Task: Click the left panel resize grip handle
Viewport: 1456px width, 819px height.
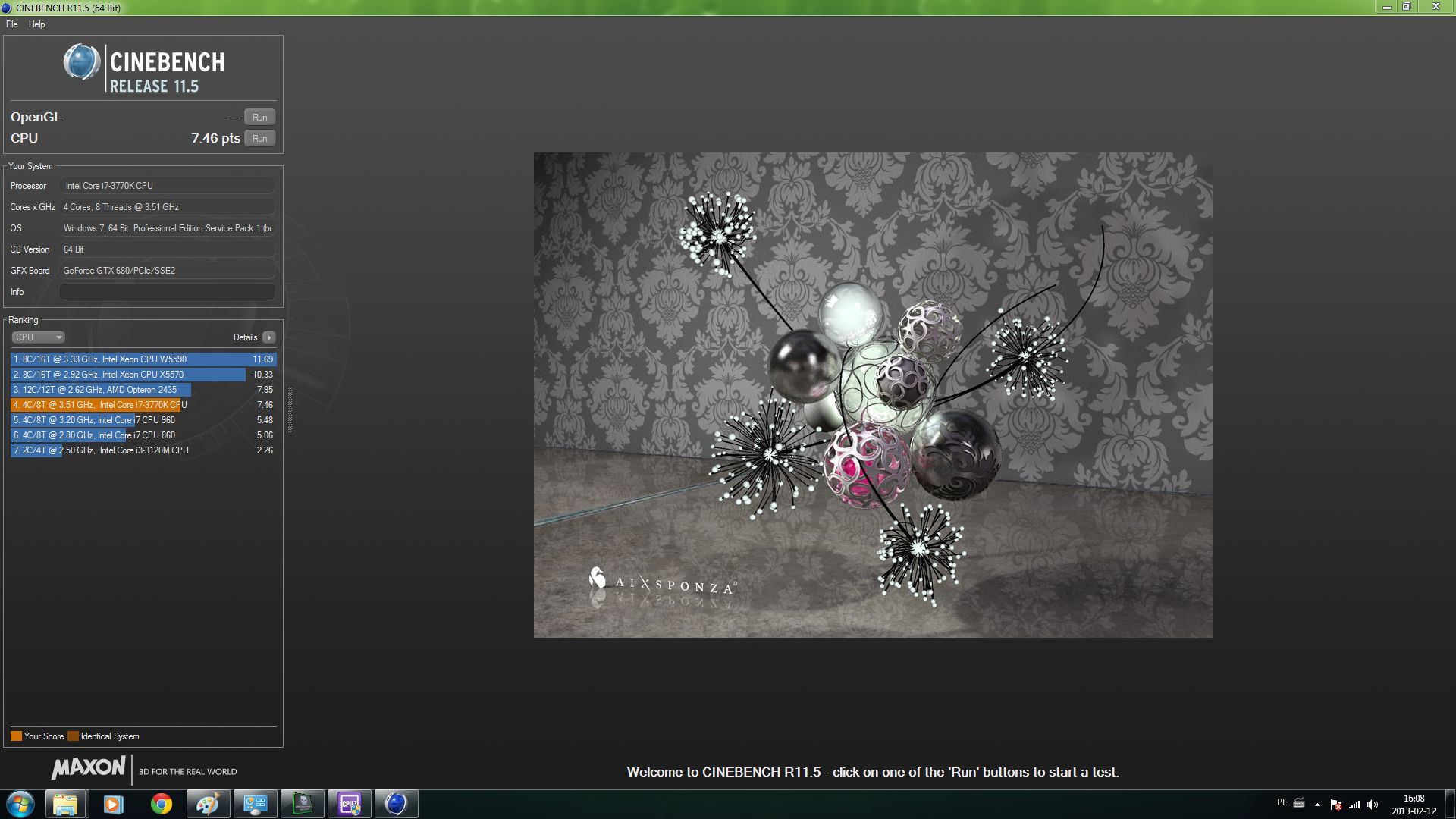Action: [290, 409]
